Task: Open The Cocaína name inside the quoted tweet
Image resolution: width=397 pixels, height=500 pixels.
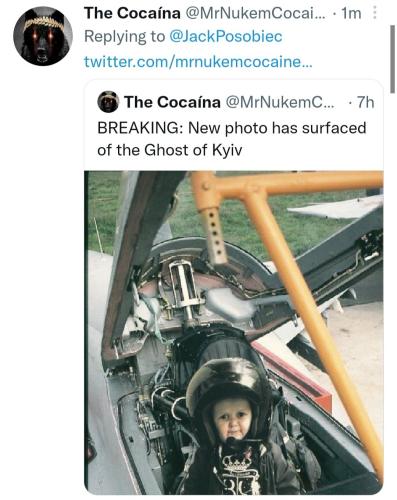Action: [x=172, y=102]
